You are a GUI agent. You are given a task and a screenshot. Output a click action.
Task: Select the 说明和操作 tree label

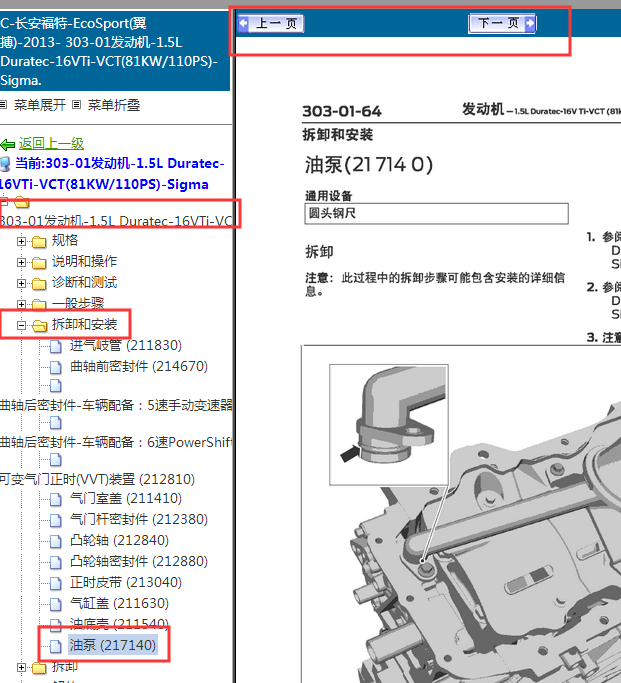84,261
